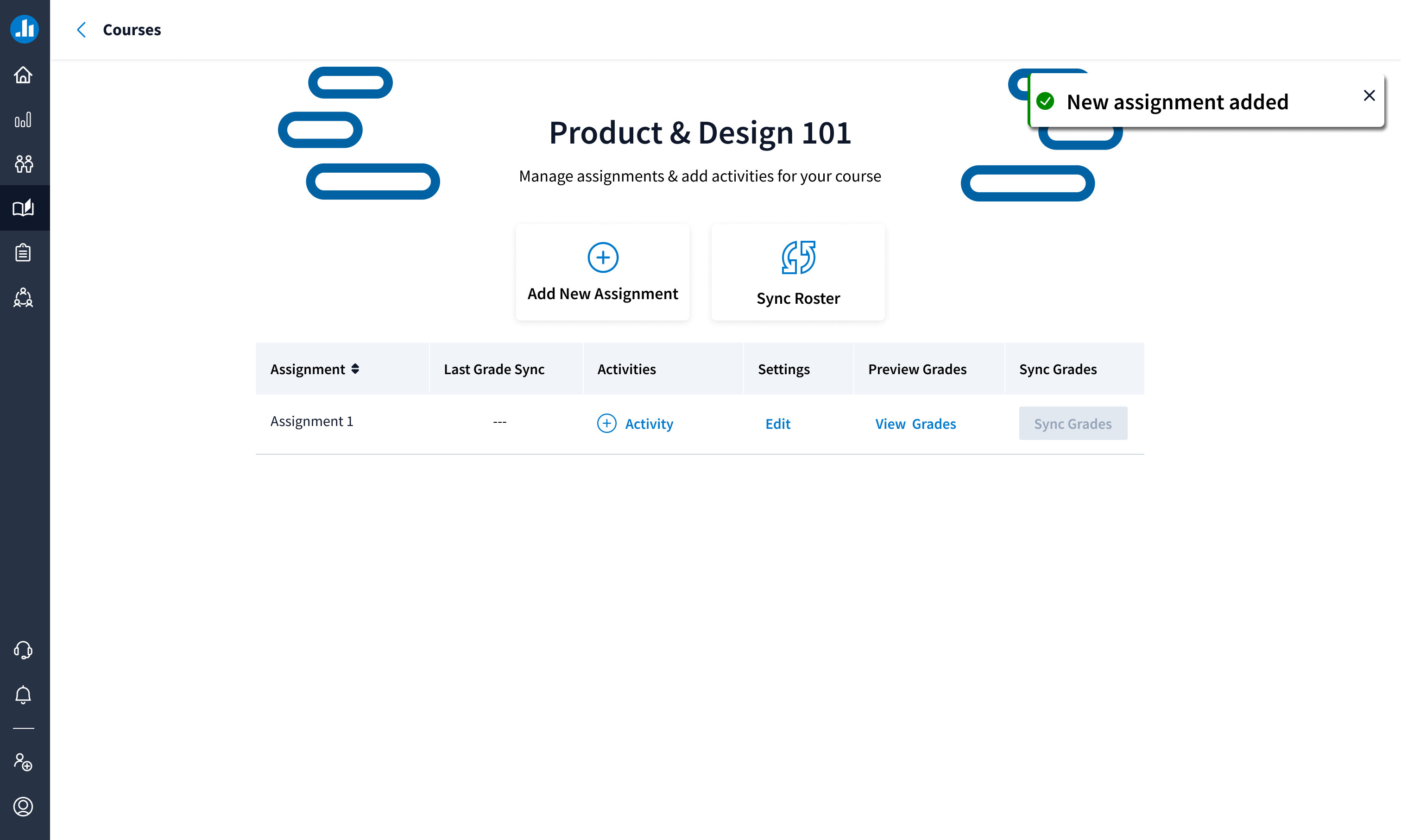Open the clipboard assignments icon
This screenshot has height=840, width=1401.
click(23, 252)
